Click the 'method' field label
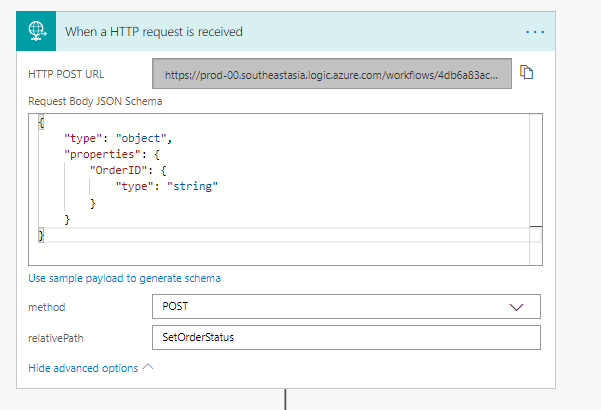Image resolution: width=601 pixels, height=410 pixels. tap(46, 307)
